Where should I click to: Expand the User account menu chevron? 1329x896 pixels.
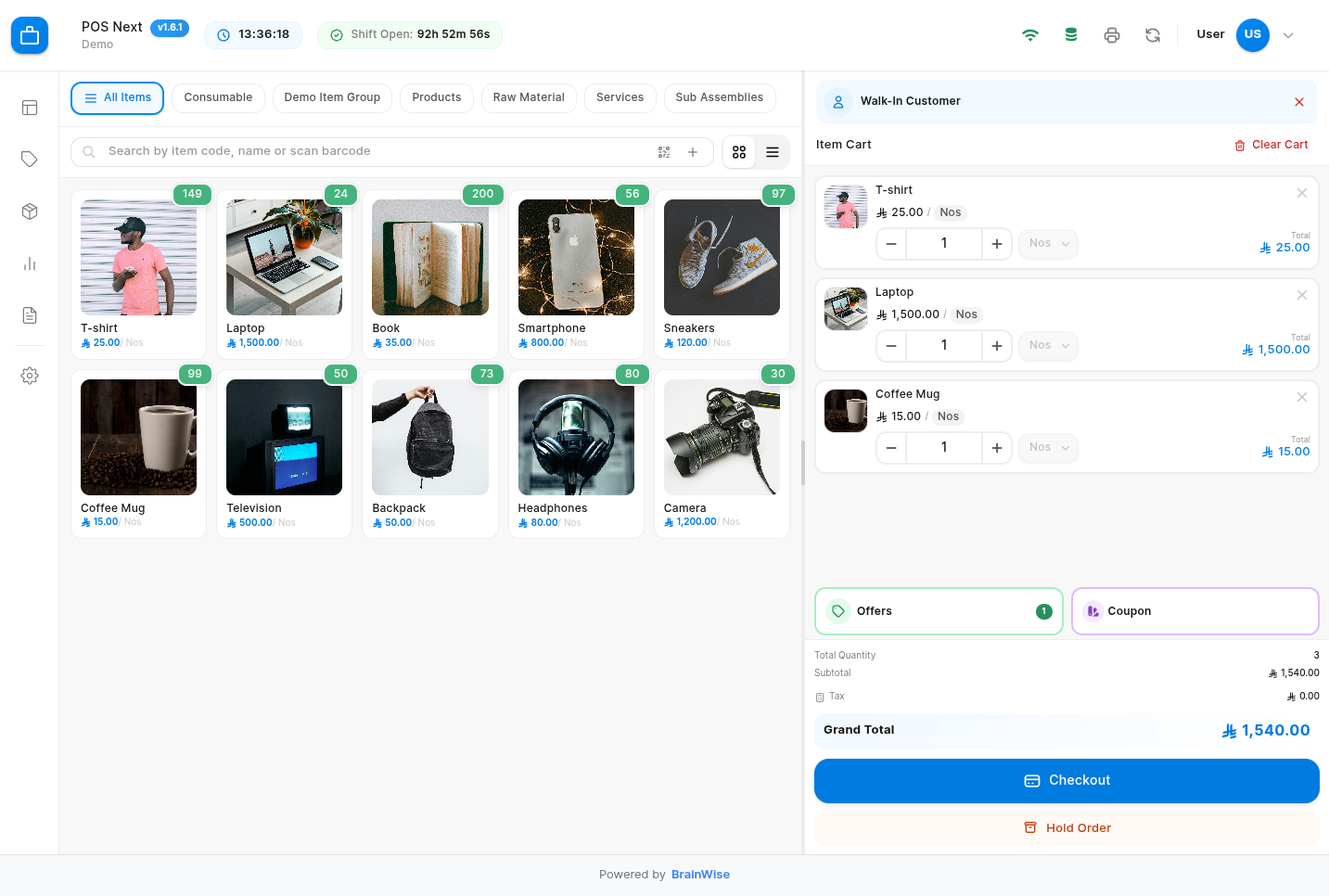coord(1288,35)
